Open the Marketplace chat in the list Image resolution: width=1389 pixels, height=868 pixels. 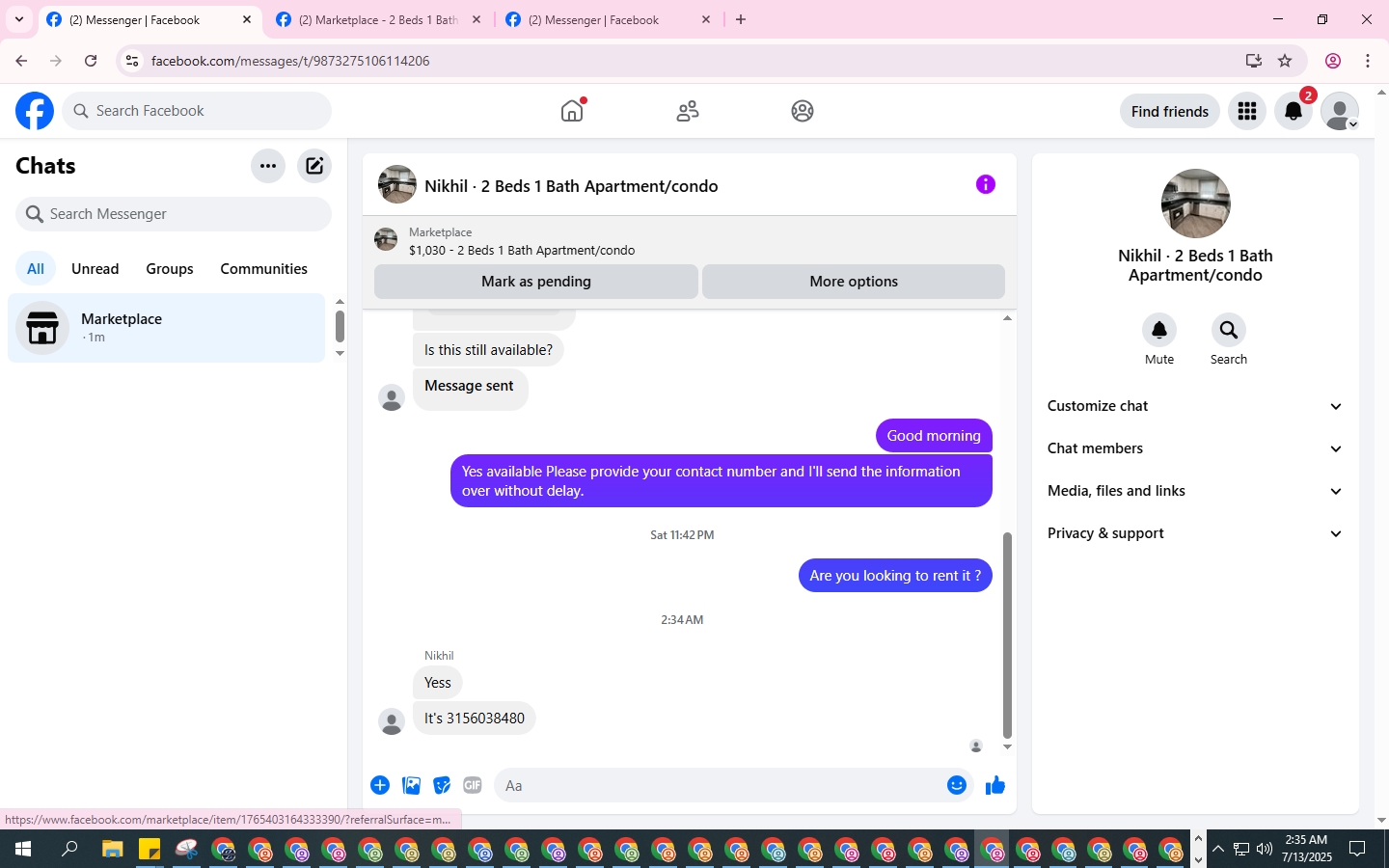(x=167, y=328)
